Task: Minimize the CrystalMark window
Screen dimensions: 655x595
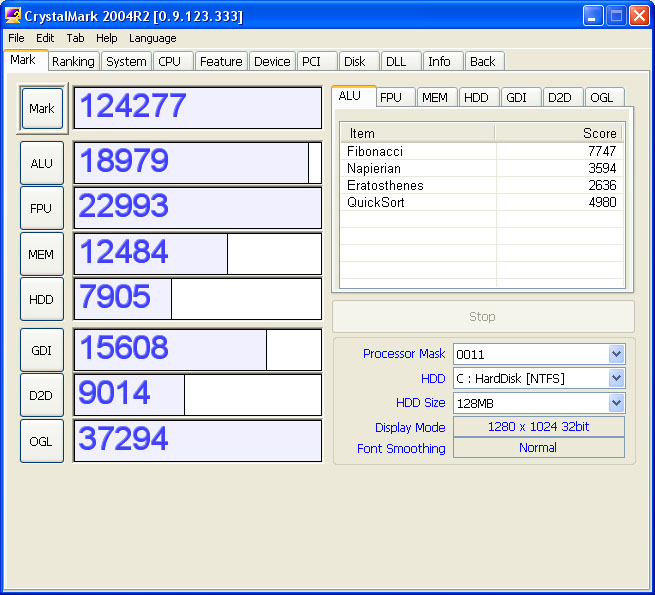Action: (593, 16)
